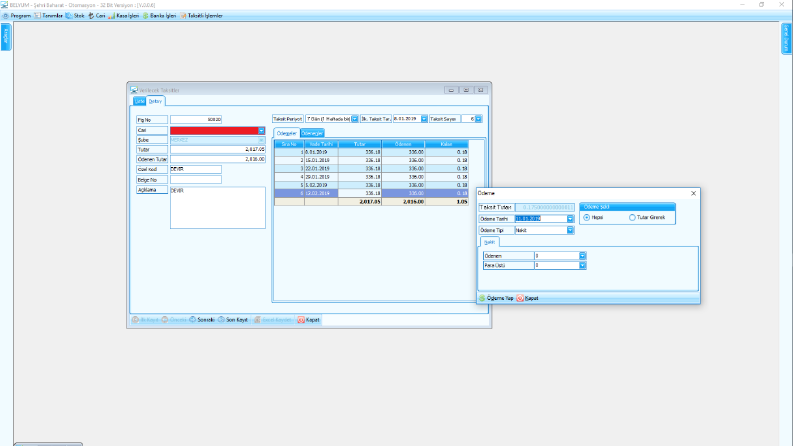Viewport: 793px width, 446px height.
Task: Open the Para Üstü dropdown
Action: (582, 265)
